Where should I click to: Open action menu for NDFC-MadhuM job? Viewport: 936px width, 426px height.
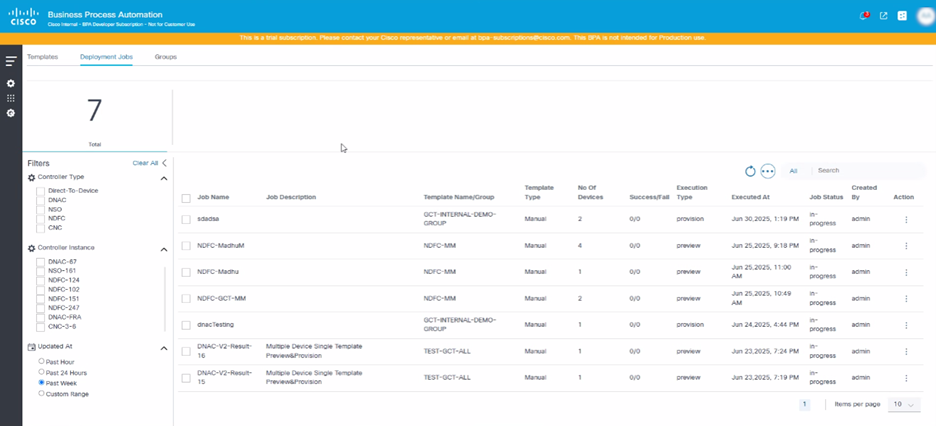point(906,246)
